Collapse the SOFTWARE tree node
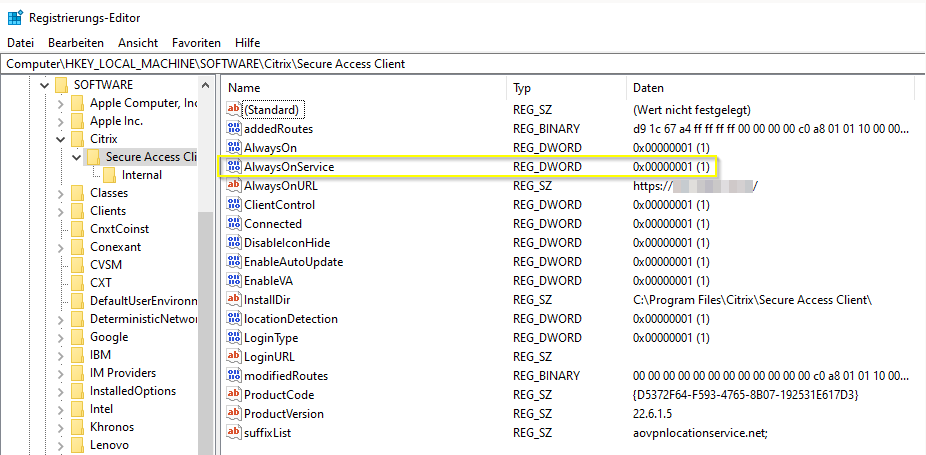Viewport: 926px width, 455px height. [x=44, y=85]
